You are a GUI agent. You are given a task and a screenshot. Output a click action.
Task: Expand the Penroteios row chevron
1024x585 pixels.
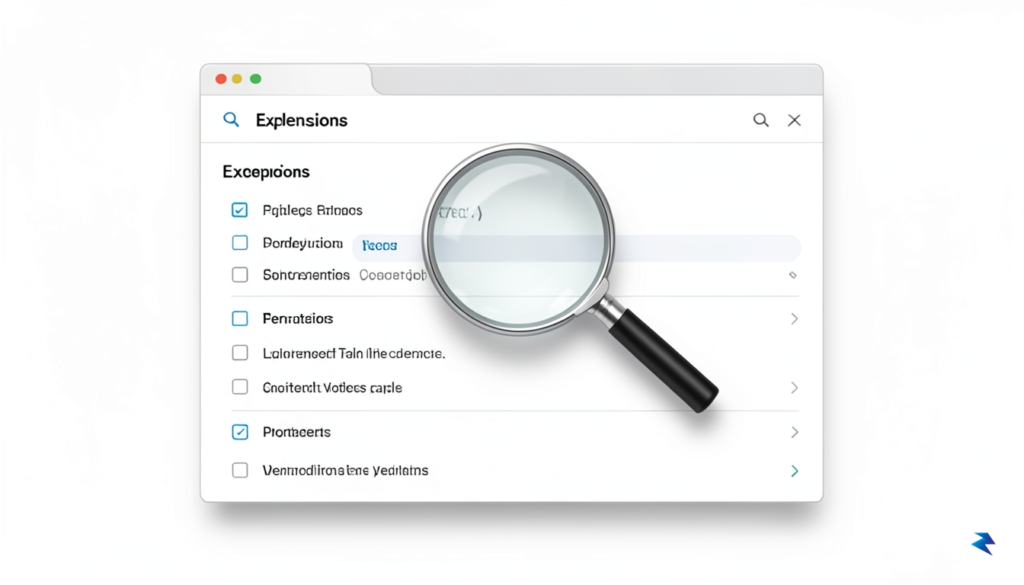(x=794, y=319)
